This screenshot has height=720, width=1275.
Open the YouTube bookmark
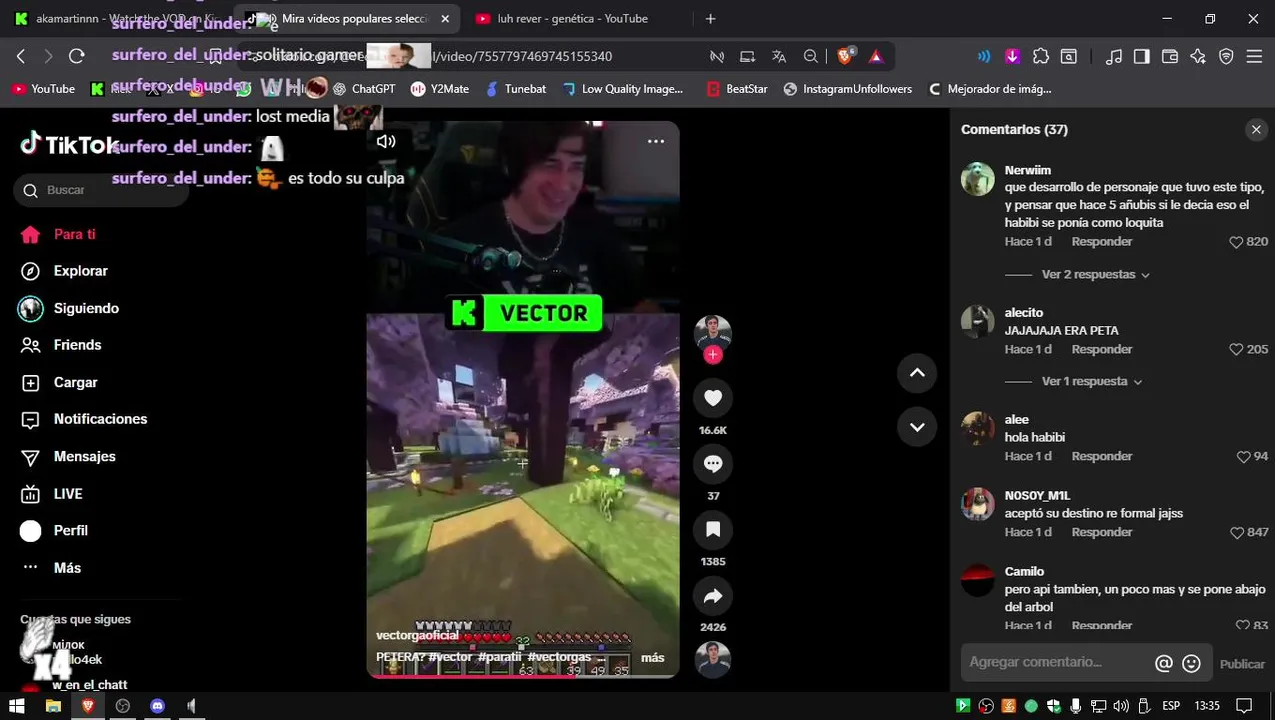tap(43, 89)
